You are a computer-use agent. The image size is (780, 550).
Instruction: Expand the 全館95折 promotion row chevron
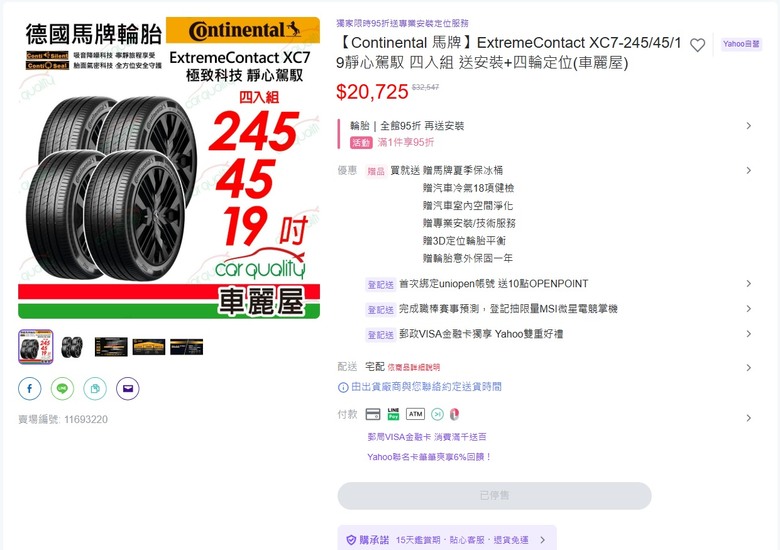(749, 126)
